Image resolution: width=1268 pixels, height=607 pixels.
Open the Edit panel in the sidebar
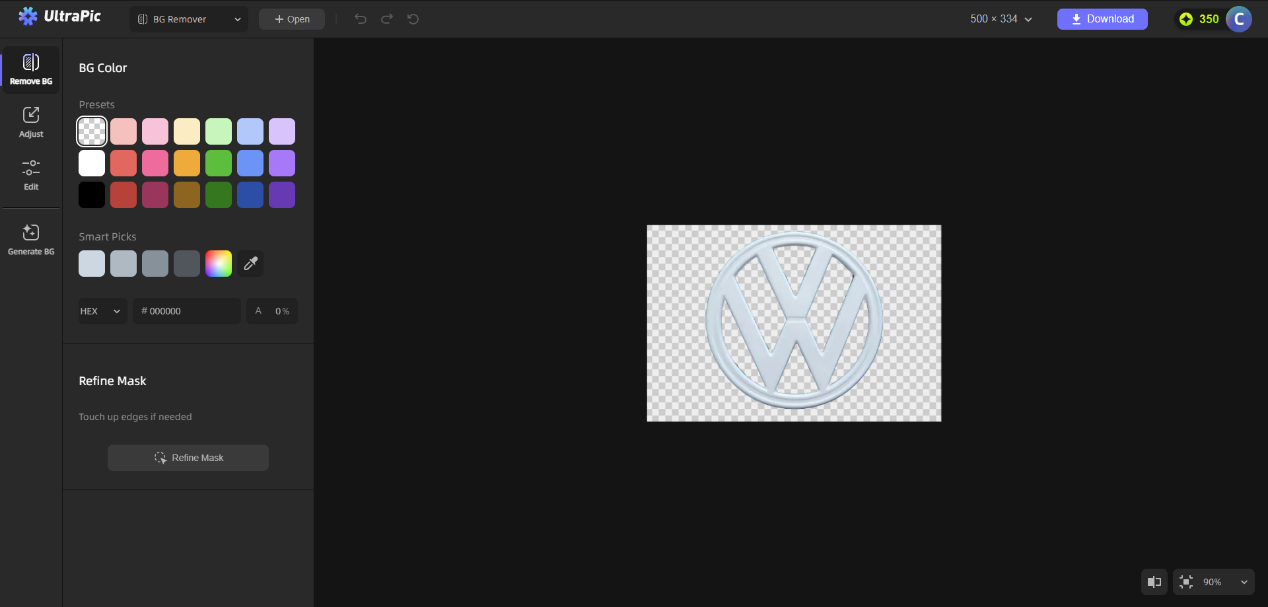31,172
